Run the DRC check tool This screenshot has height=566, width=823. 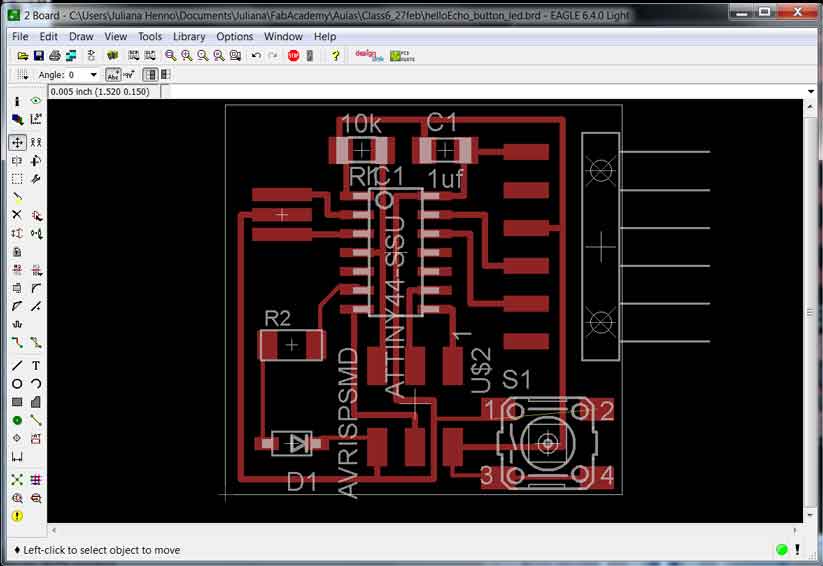click(36, 498)
